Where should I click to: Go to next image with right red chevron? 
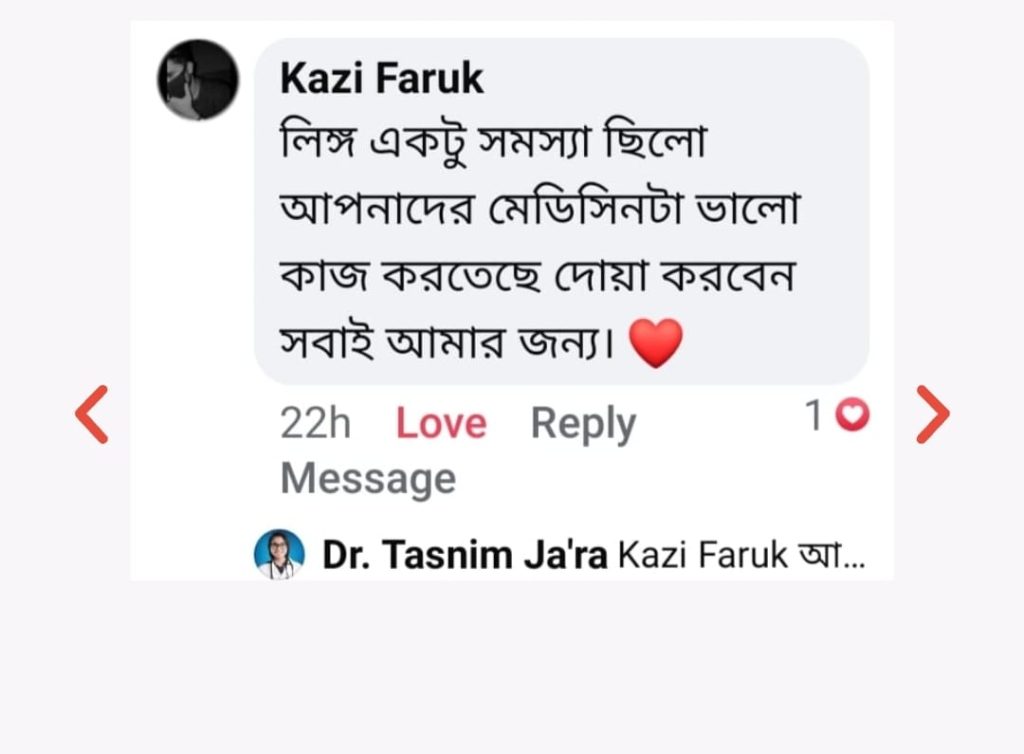pos(933,414)
